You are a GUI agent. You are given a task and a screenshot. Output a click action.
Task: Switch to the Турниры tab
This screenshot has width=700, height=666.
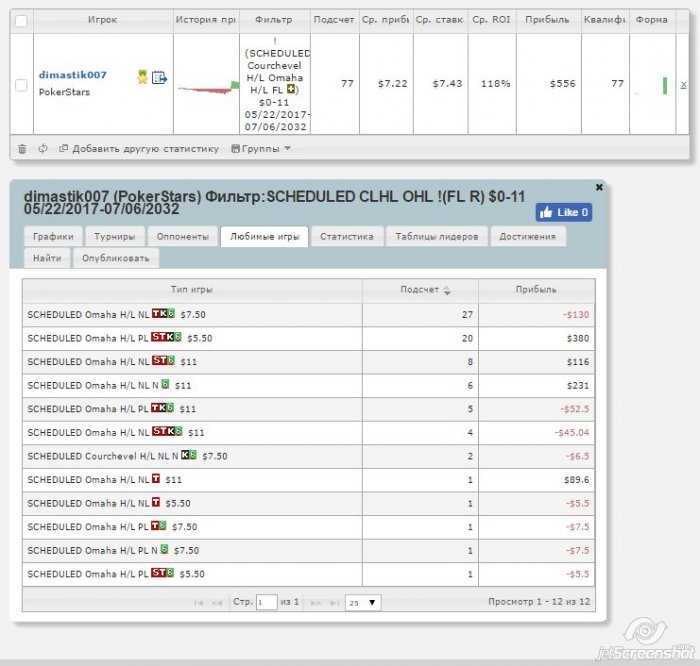(x=115, y=237)
